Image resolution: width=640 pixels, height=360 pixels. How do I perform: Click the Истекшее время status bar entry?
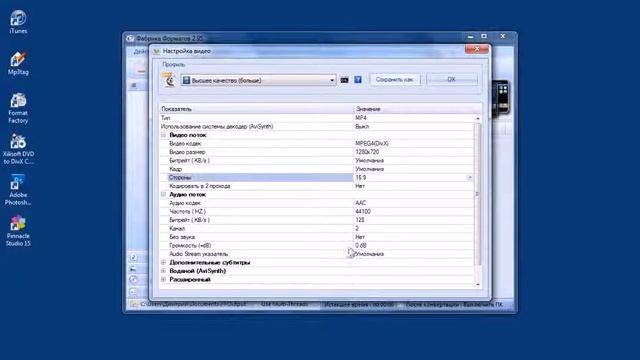360,304
